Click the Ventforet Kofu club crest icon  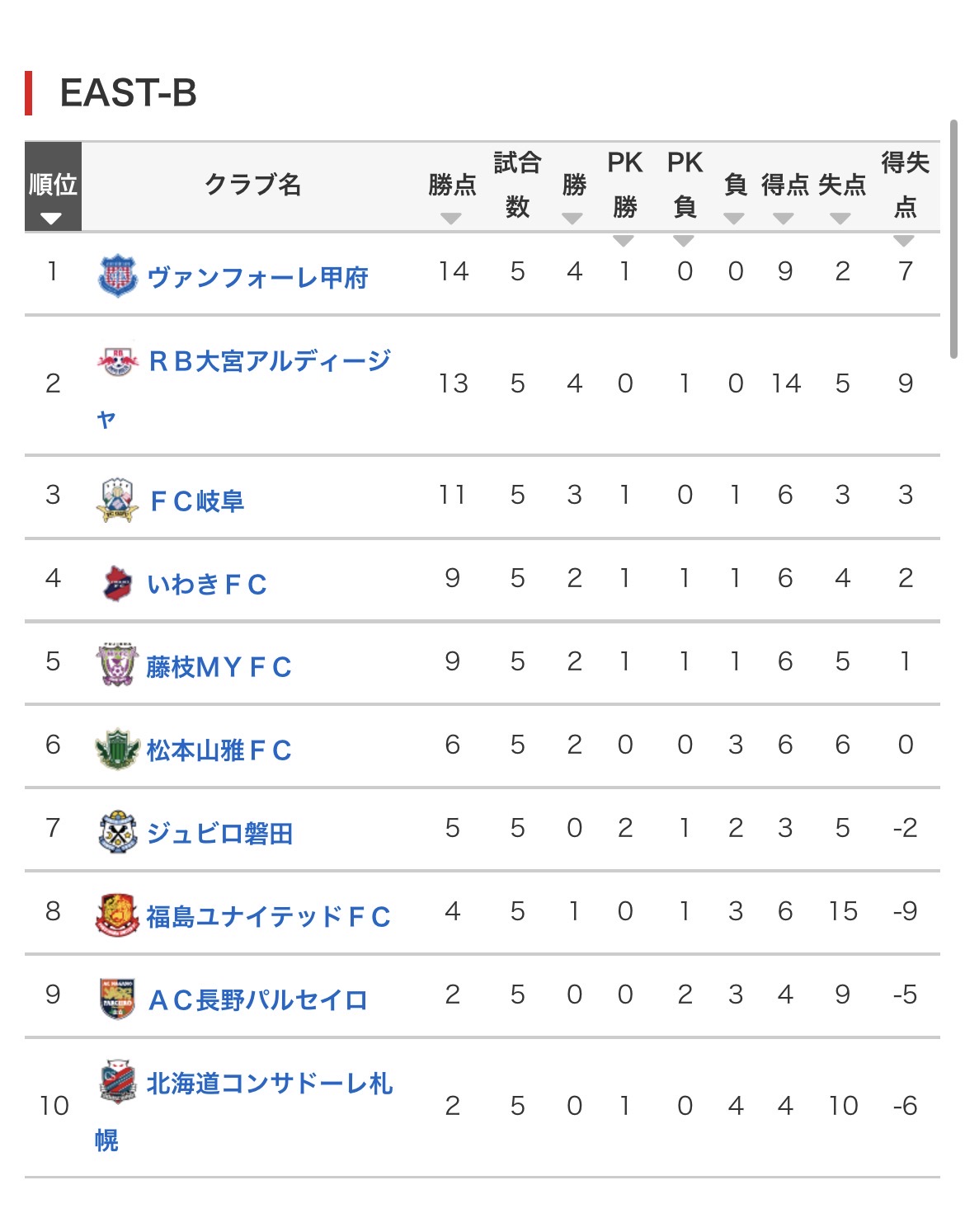[x=117, y=275]
